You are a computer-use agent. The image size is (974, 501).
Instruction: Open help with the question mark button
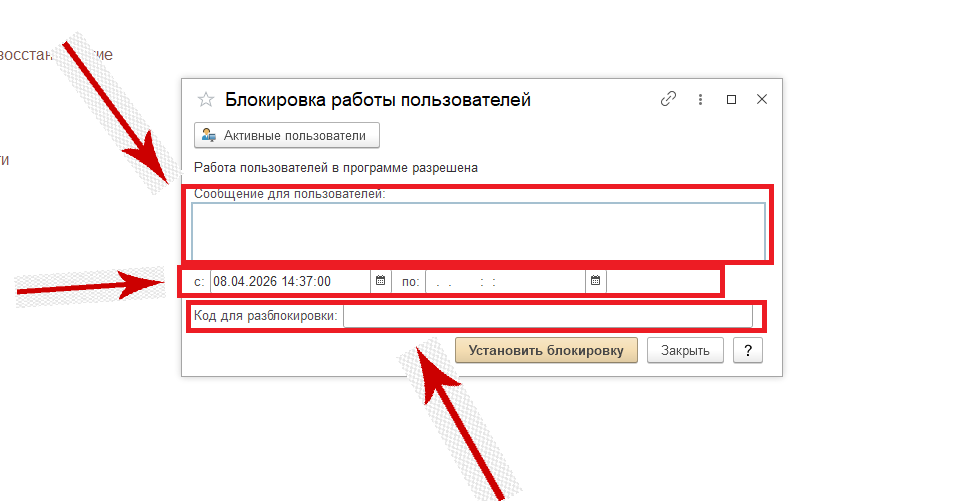click(x=748, y=350)
